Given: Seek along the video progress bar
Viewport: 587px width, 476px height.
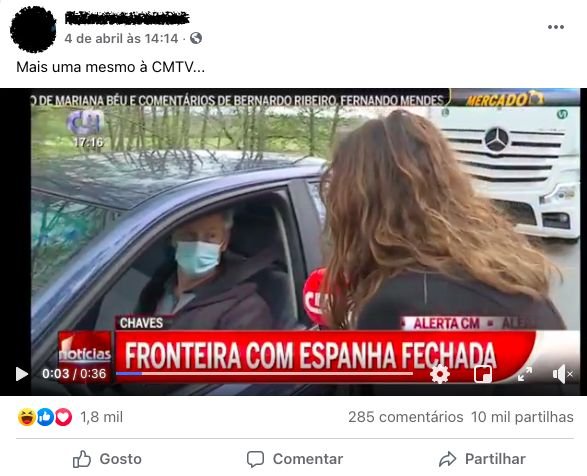Looking at the screenshot, I should [264, 373].
